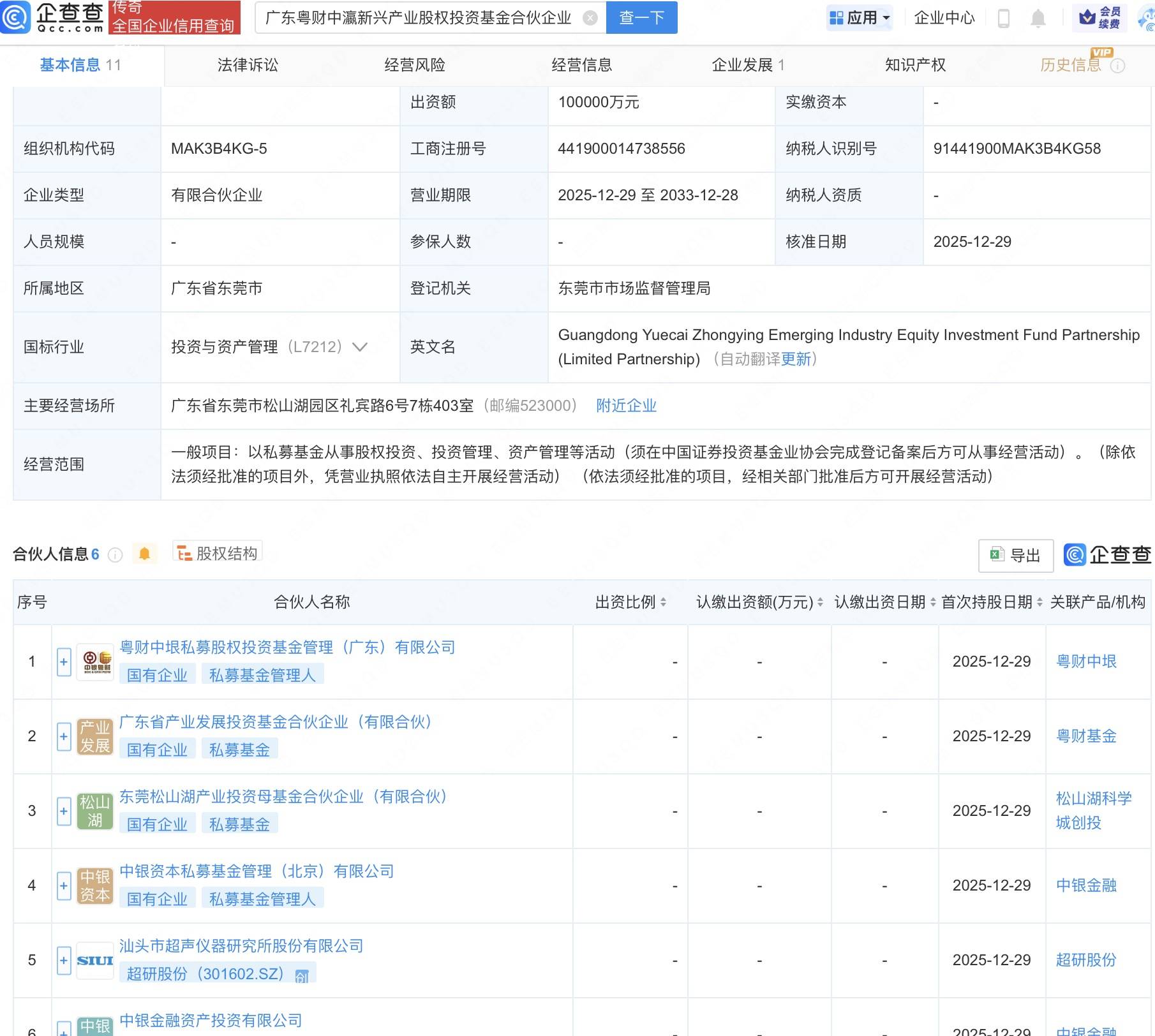Expand the first partner row
This screenshot has height=1036, width=1155.
click(x=64, y=662)
